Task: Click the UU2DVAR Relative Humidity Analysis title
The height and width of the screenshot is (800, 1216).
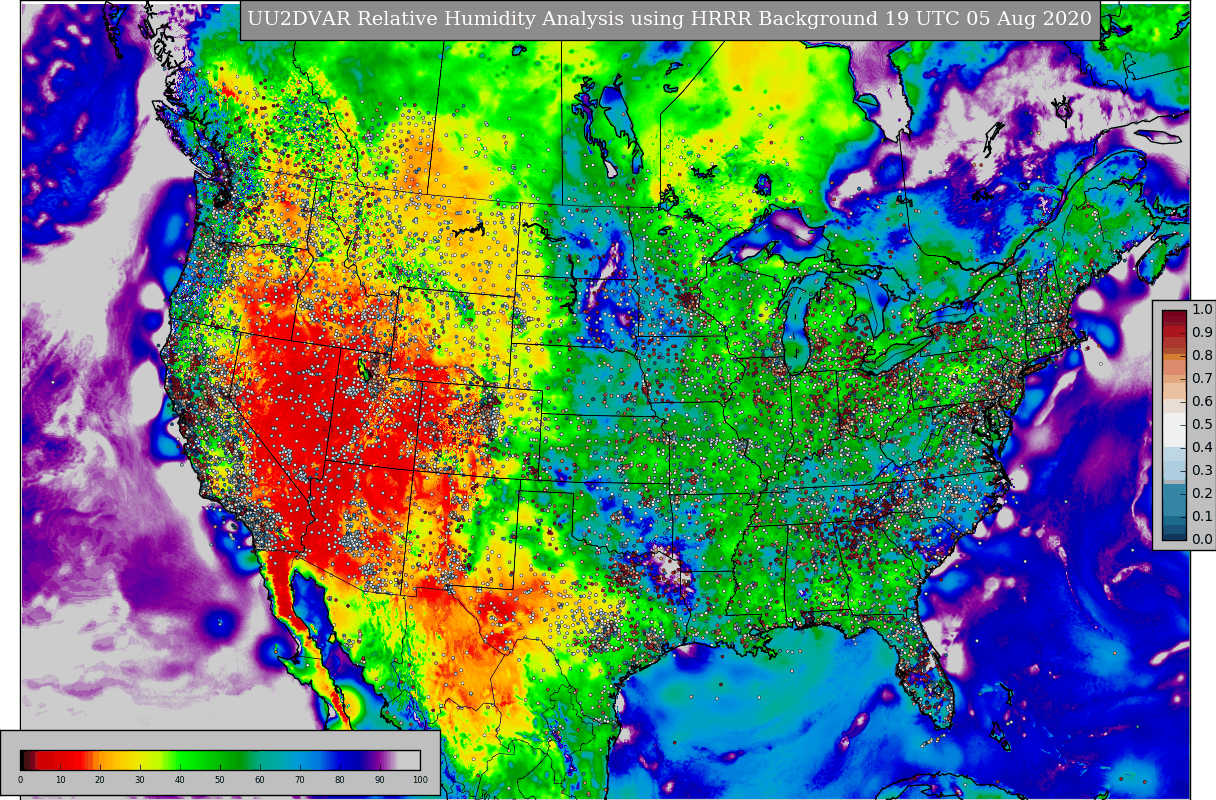Action: pos(670,20)
